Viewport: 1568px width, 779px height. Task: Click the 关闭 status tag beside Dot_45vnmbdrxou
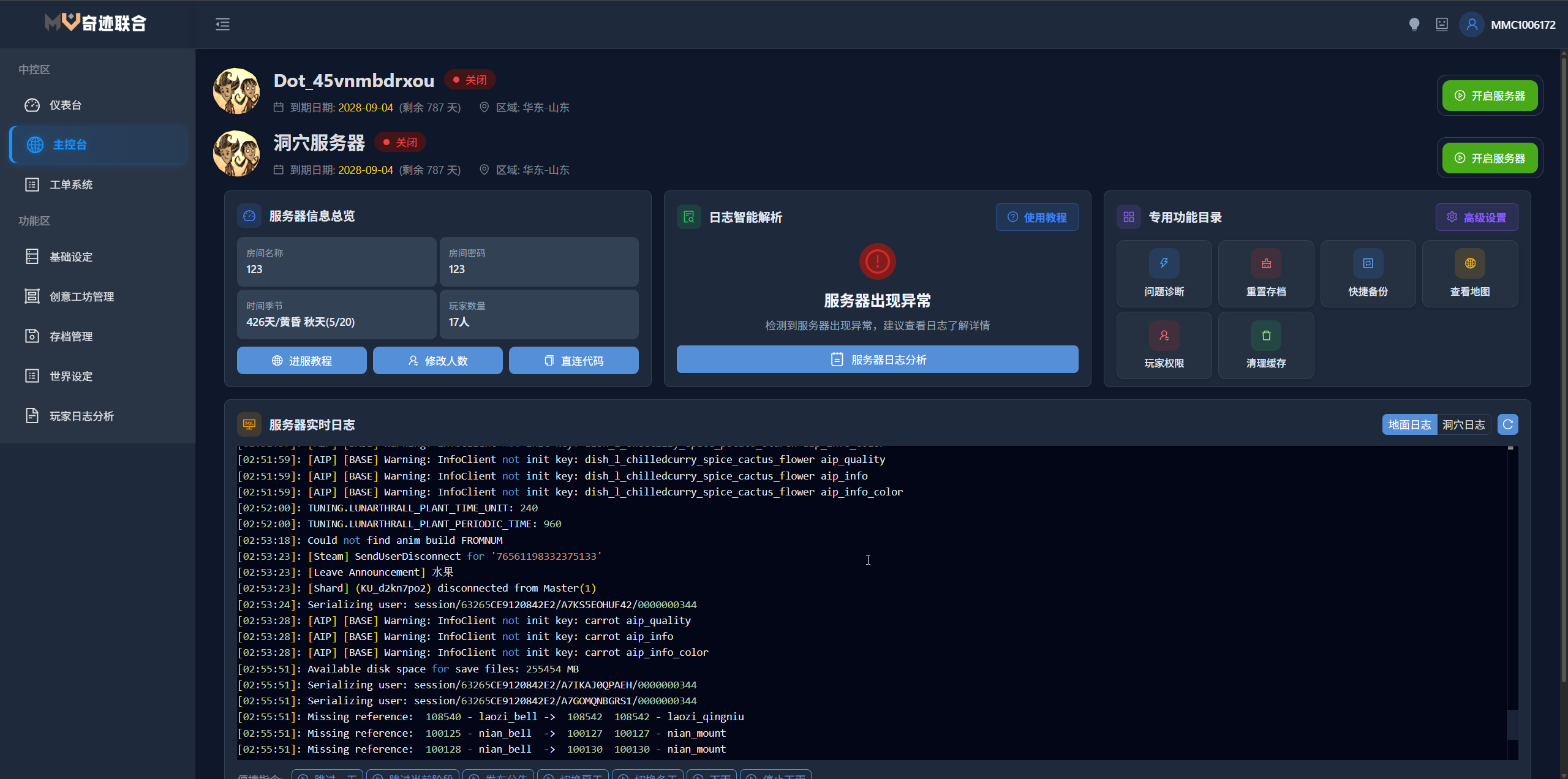(x=470, y=80)
